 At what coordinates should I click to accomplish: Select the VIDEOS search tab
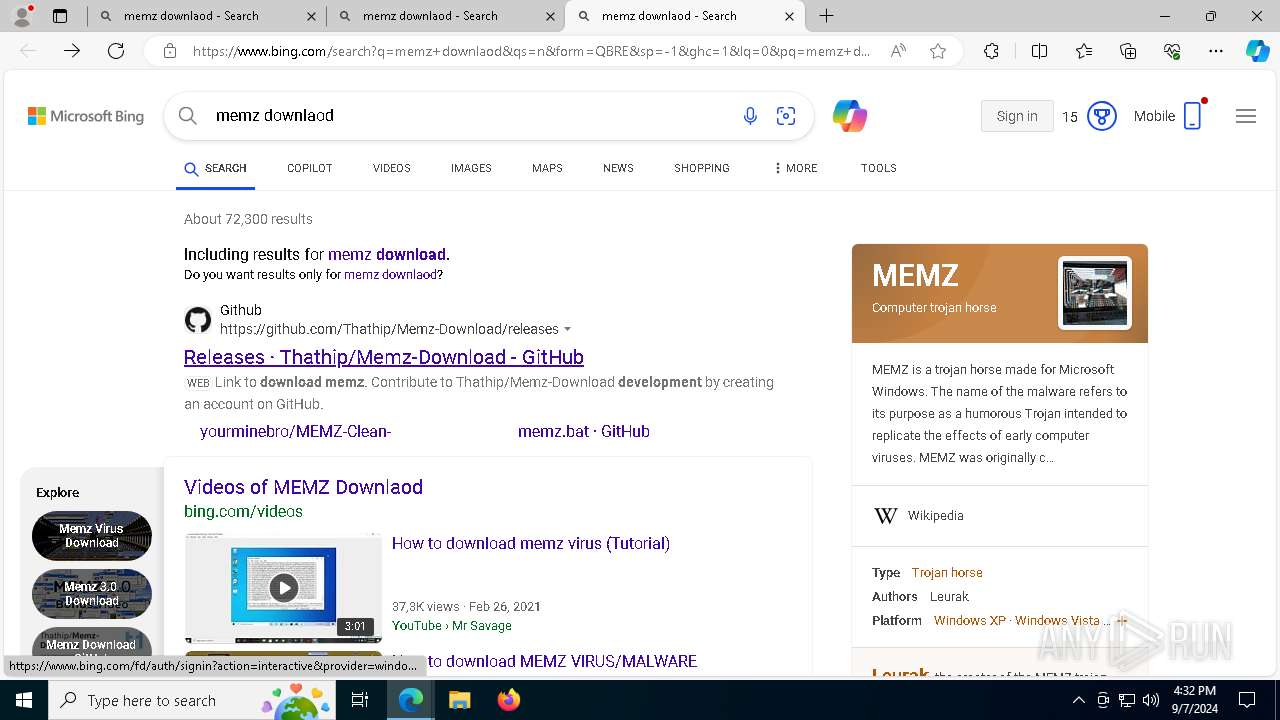coord(392,168)
